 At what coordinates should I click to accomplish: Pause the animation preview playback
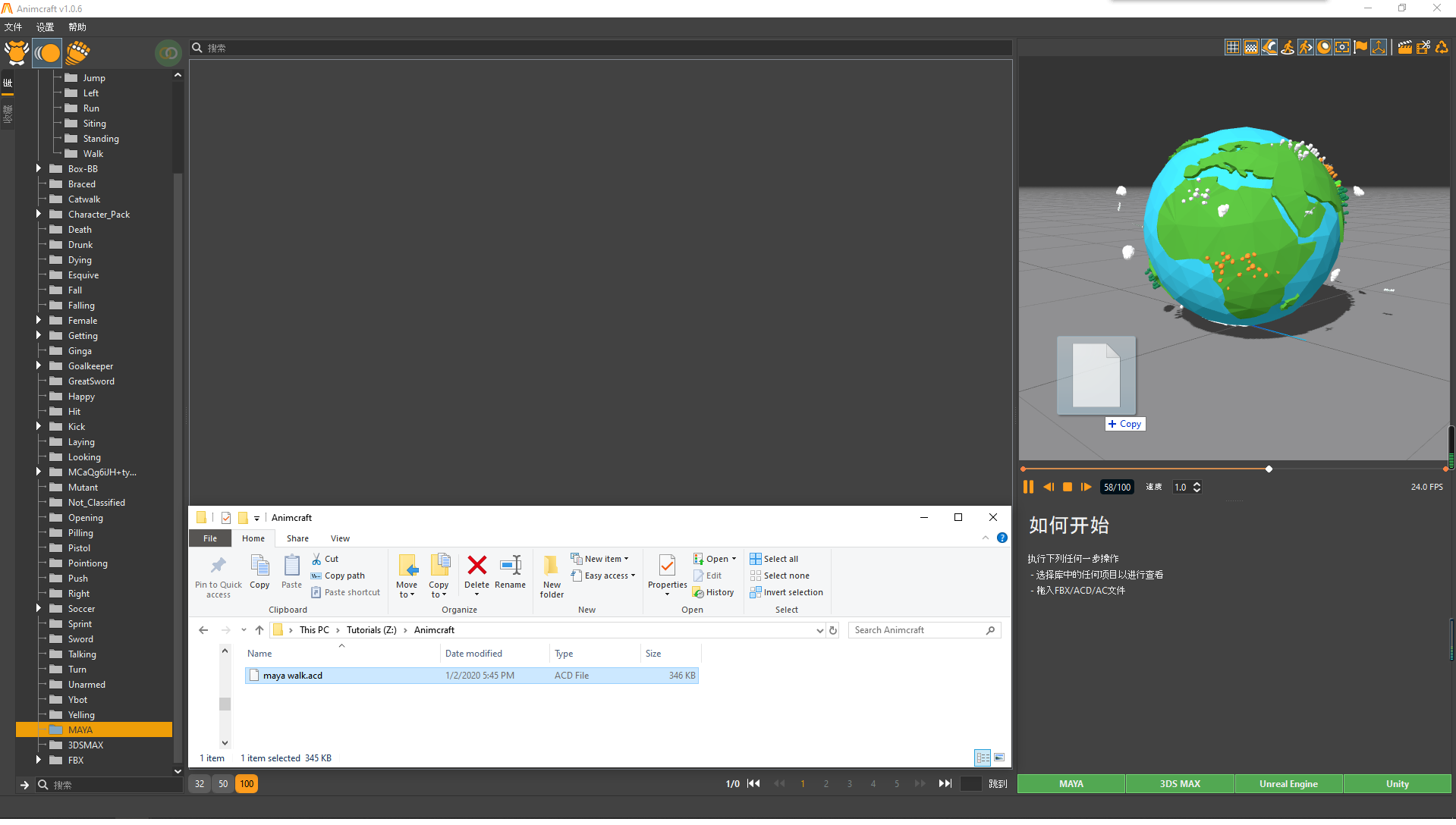coord(1028,487)
